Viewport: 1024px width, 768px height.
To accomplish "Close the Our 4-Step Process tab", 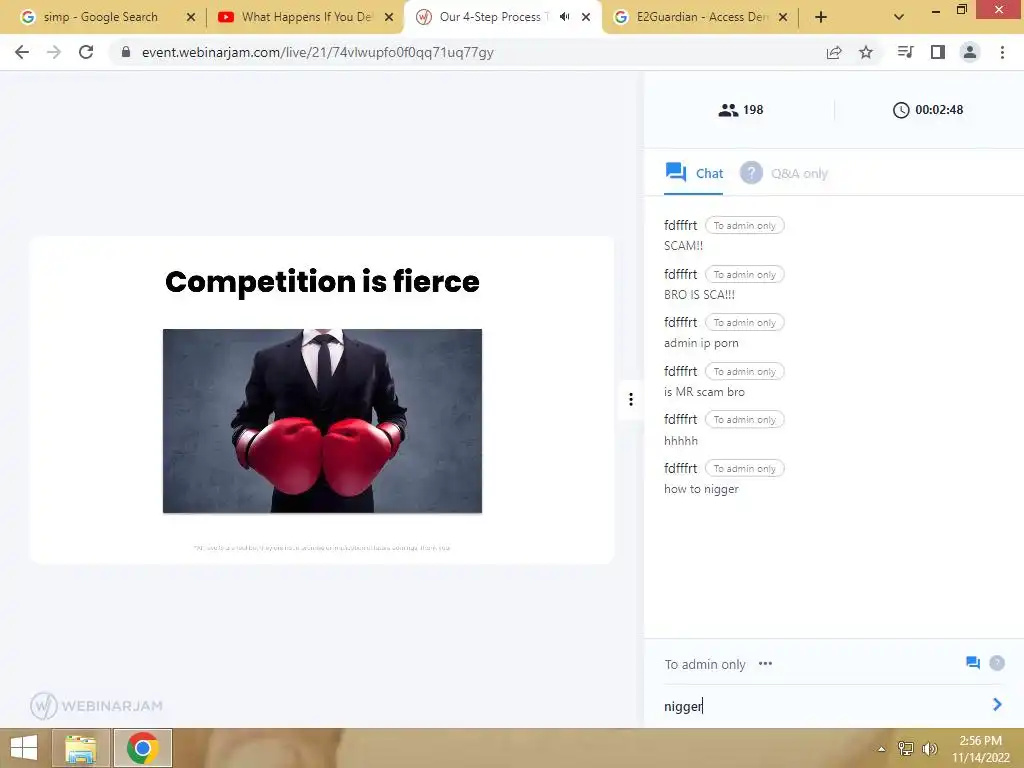I will tap(586, 18).
